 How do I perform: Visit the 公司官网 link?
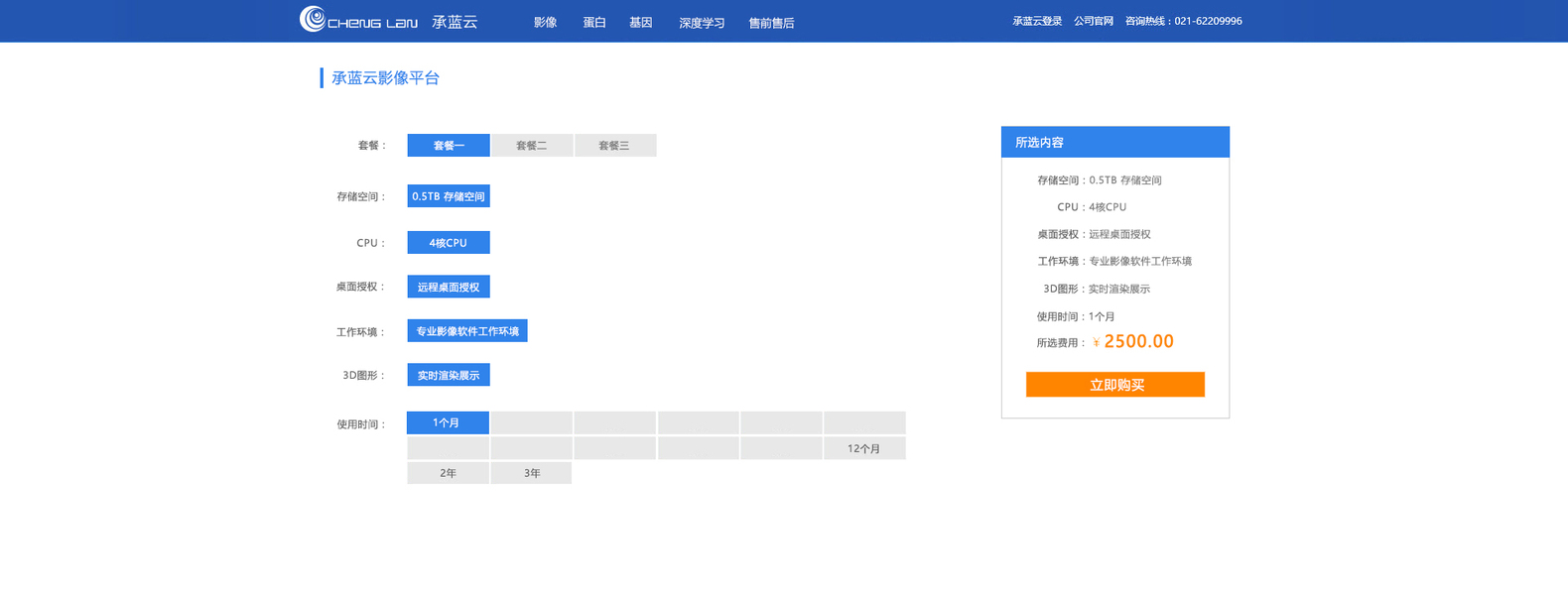click(1094, 21)
